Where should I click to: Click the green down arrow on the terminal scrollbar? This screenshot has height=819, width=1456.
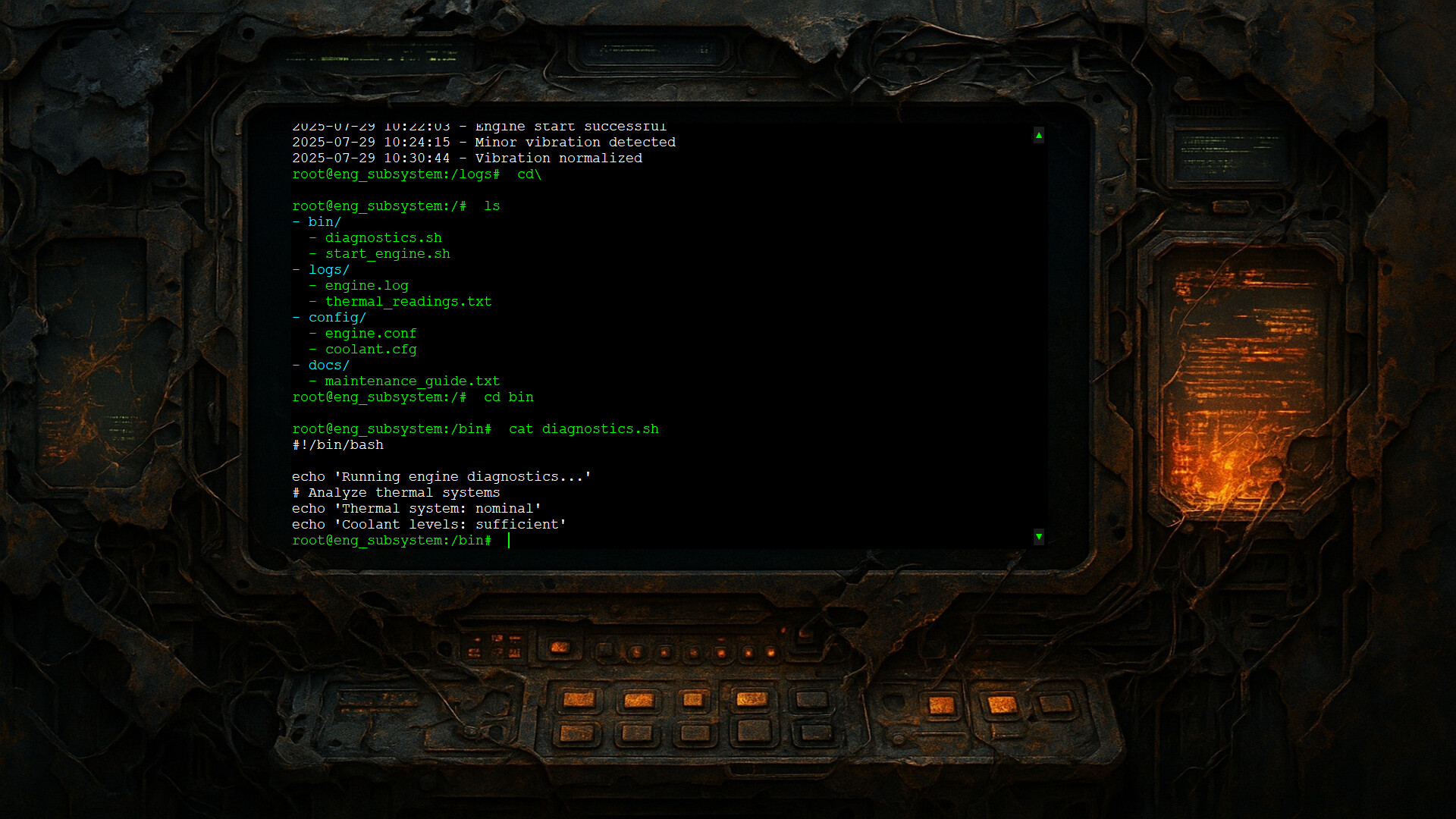(x=1038, y=537)
